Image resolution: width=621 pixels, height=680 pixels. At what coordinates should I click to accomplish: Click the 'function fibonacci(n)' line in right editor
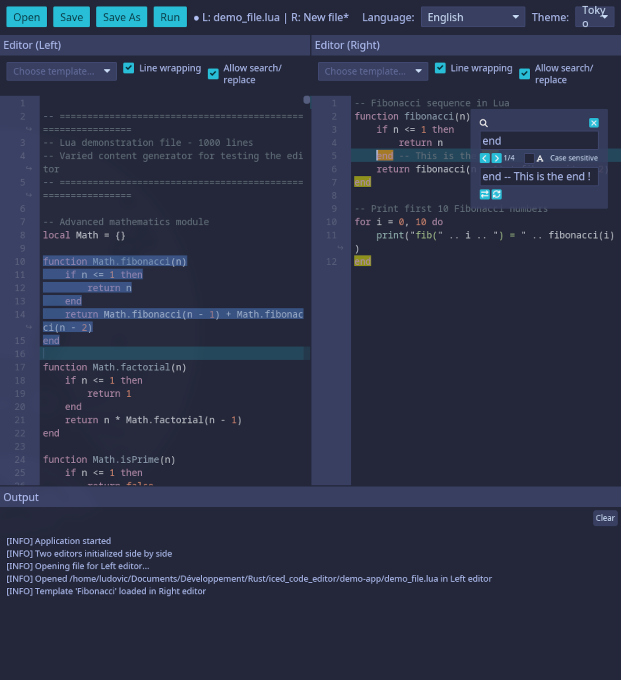point(412,116)
